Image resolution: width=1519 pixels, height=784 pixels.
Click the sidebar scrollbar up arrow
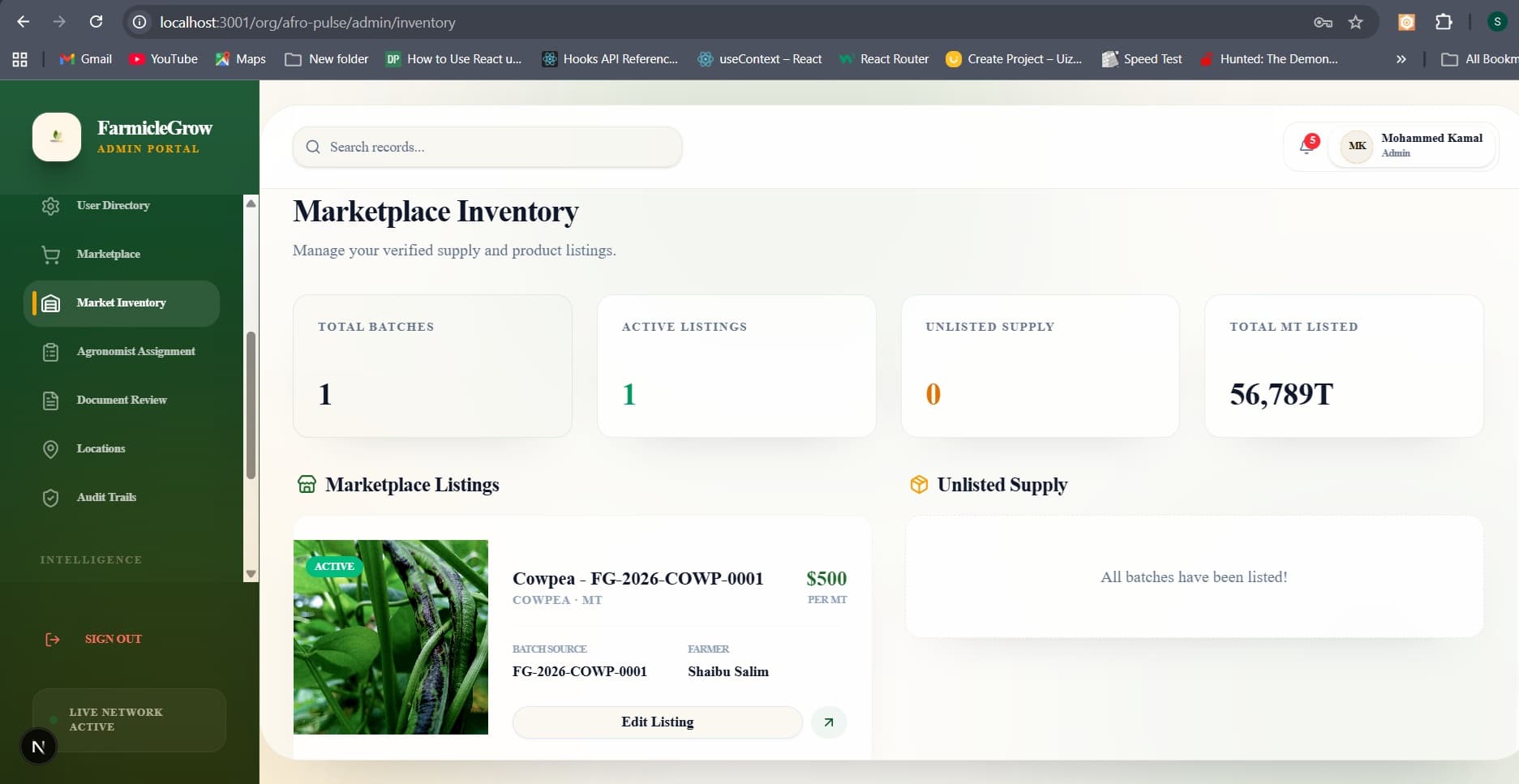(x=251, y=203)
